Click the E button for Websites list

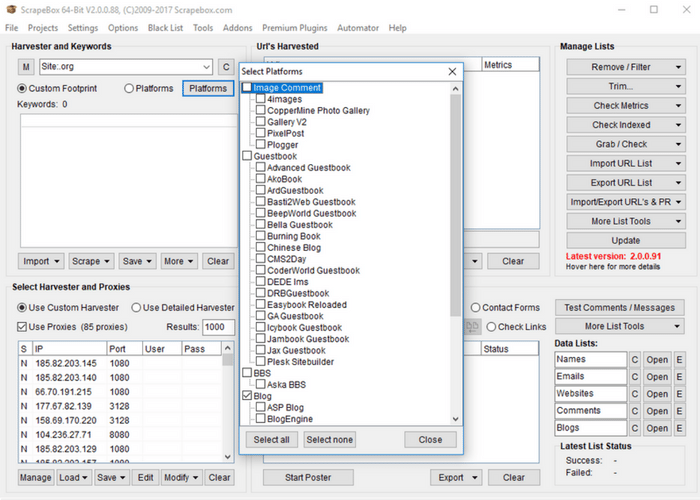click(x=679, y=394)
